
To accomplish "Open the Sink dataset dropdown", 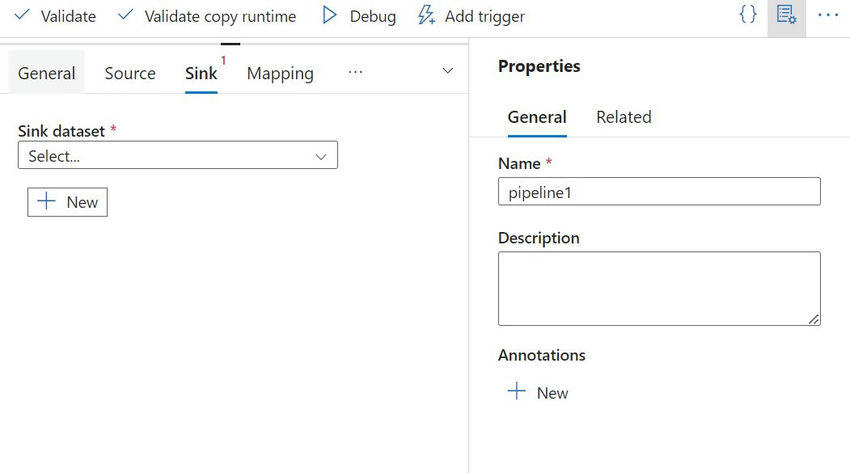I will tap(178, 156).
